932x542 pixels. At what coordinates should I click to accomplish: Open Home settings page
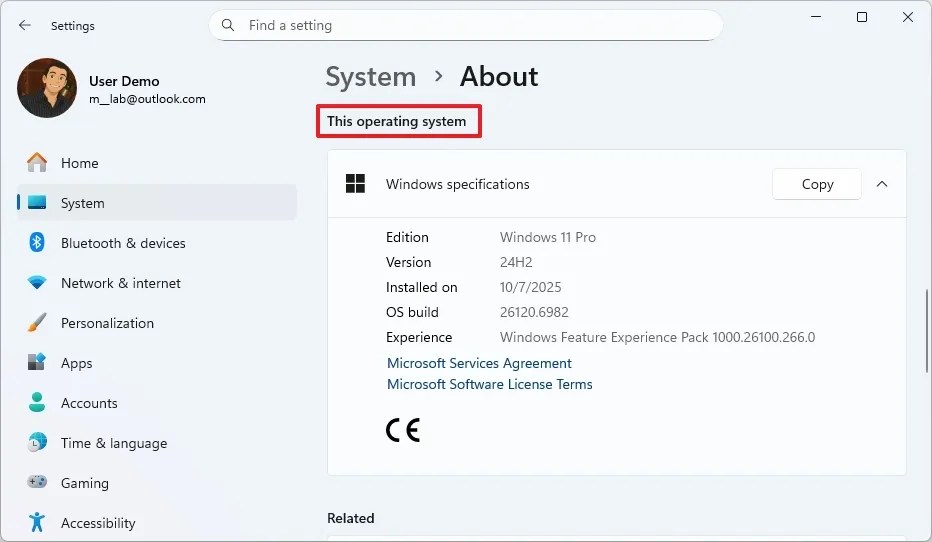(157, 163)
